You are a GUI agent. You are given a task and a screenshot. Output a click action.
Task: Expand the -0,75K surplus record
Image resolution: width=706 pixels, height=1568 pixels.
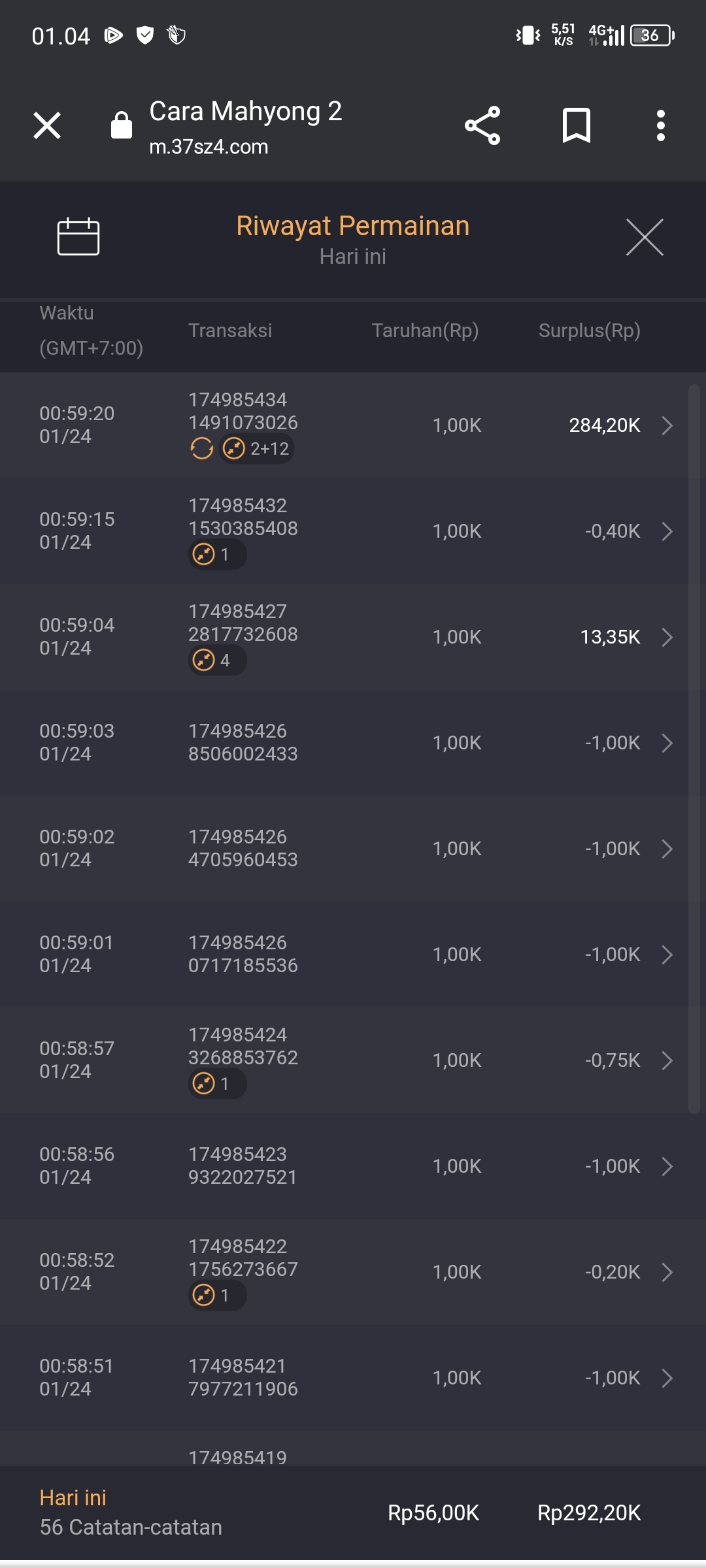[x=667, y=1060]
